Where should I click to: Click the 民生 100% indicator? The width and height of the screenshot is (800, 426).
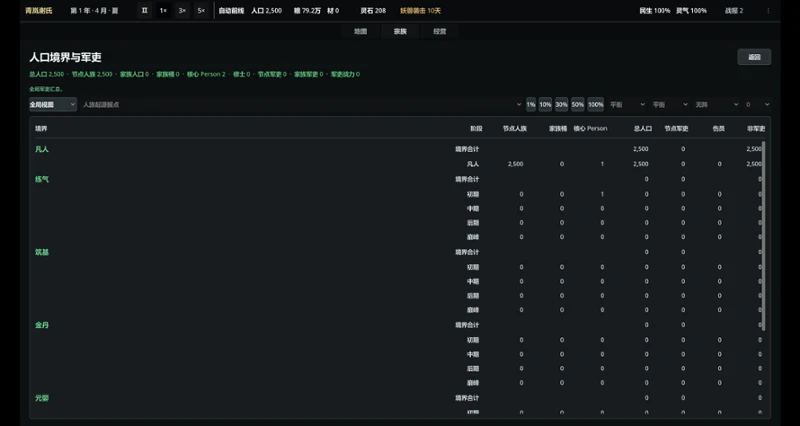tap(655, 10)
